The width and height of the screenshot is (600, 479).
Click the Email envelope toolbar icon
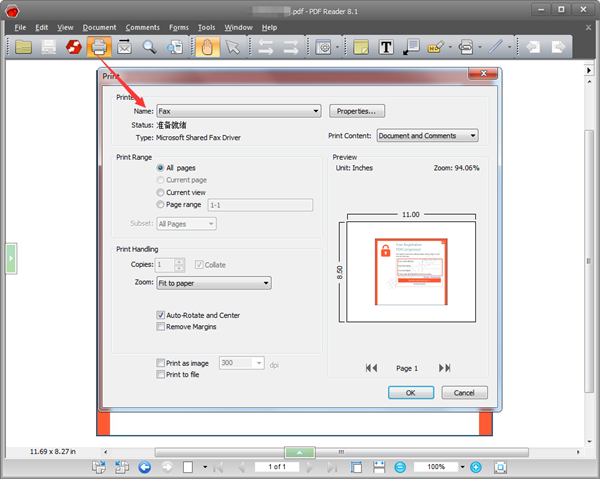pos(124,47)
